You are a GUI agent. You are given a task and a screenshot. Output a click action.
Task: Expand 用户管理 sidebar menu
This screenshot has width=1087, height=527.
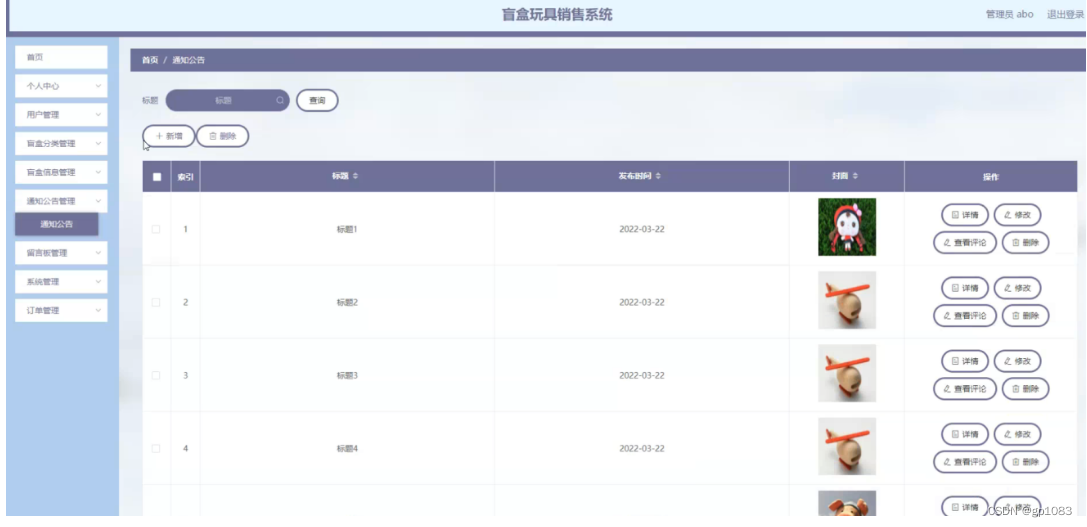[x=61, y=115]
